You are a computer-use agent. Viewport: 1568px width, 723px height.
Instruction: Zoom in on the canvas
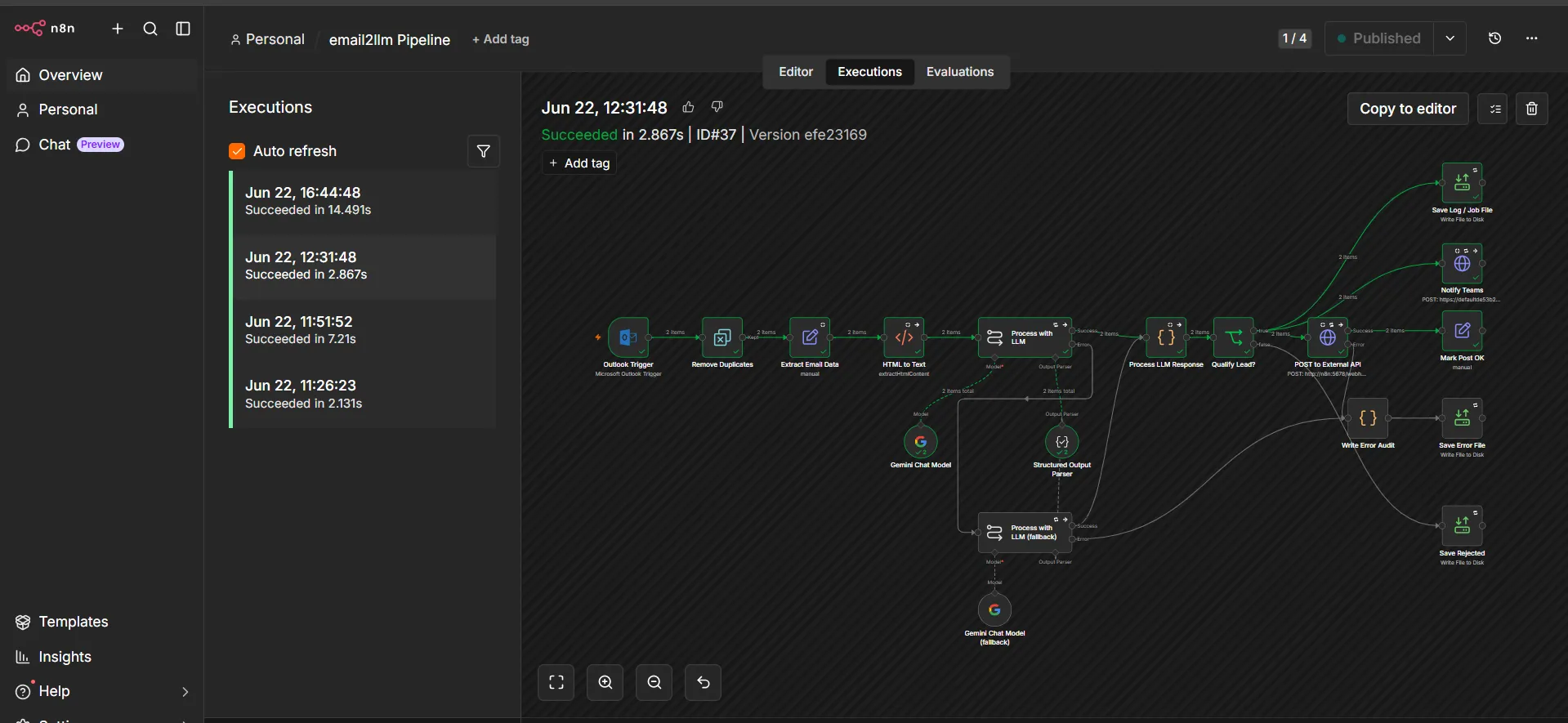(605, 682)
